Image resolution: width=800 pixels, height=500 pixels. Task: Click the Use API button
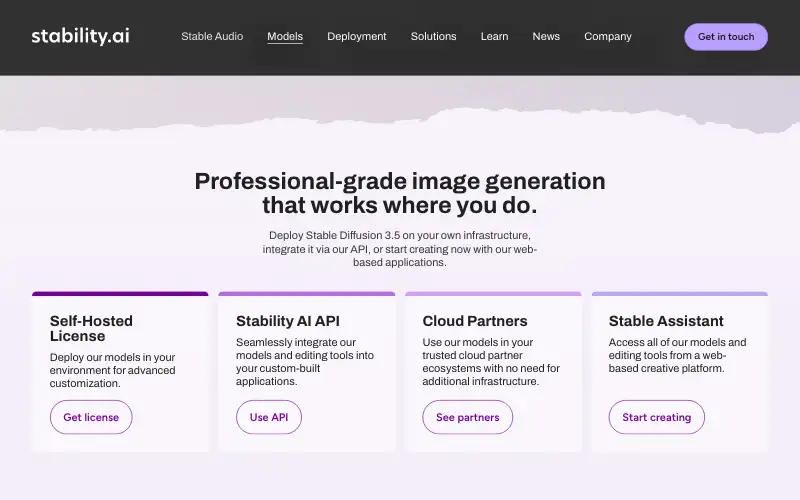pyautogui.click(x=269, y=417)
